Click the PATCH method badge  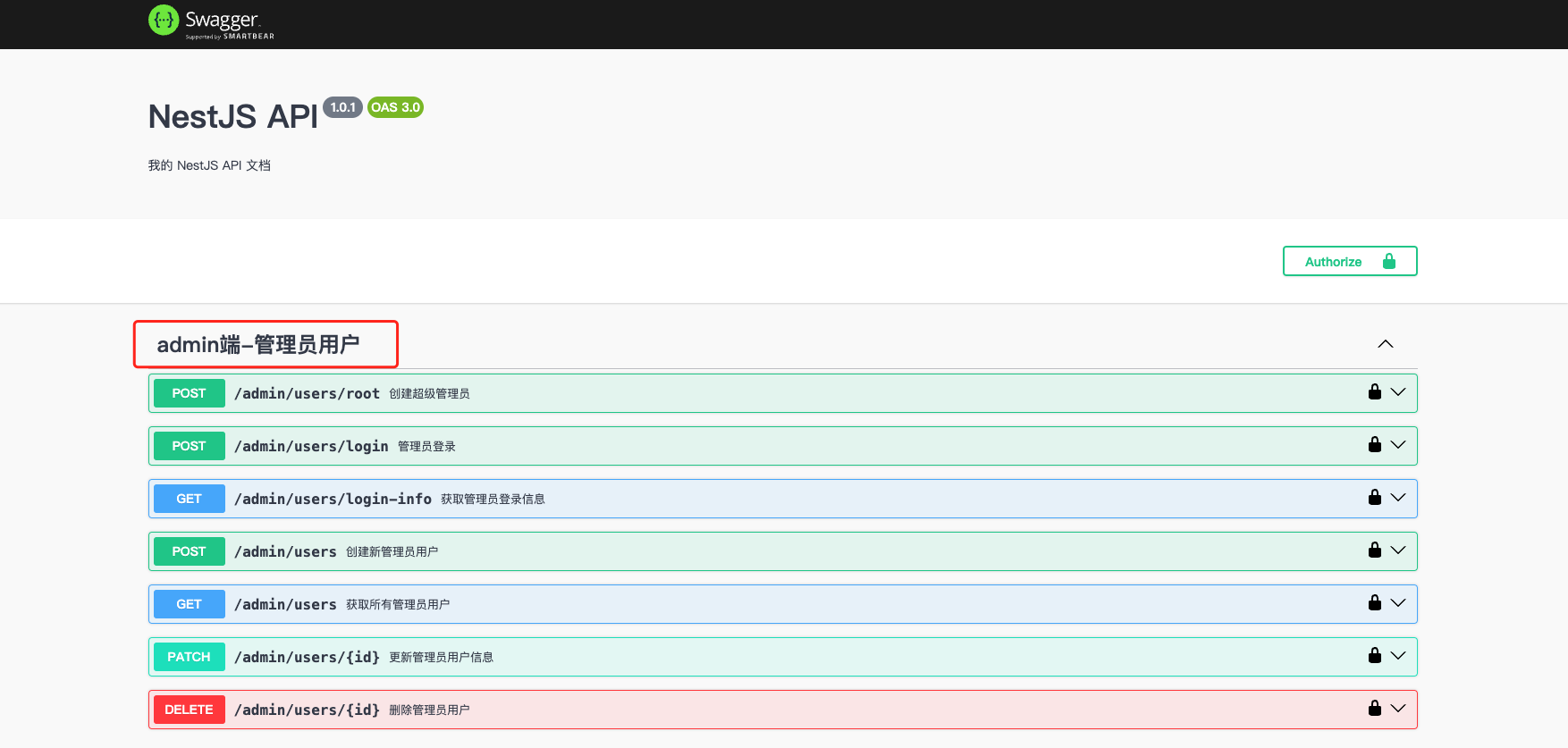189,657
